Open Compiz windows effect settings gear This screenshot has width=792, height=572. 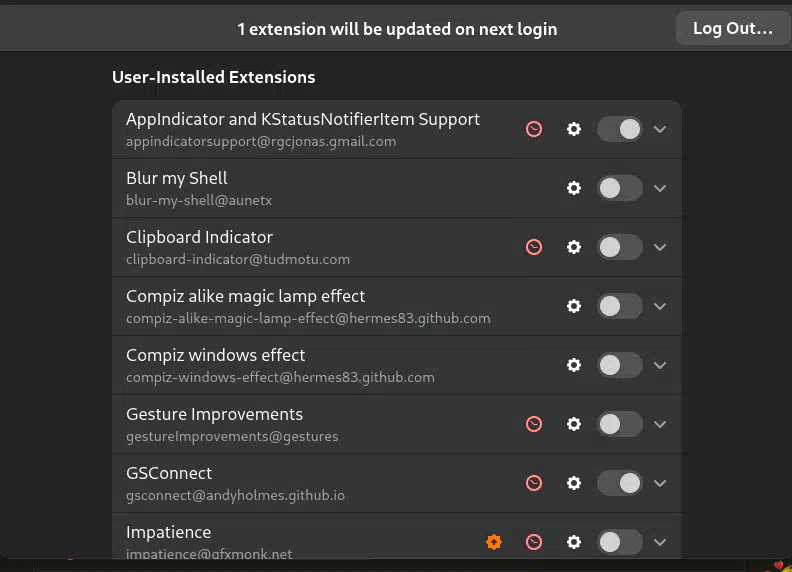[x=574, y=365]
